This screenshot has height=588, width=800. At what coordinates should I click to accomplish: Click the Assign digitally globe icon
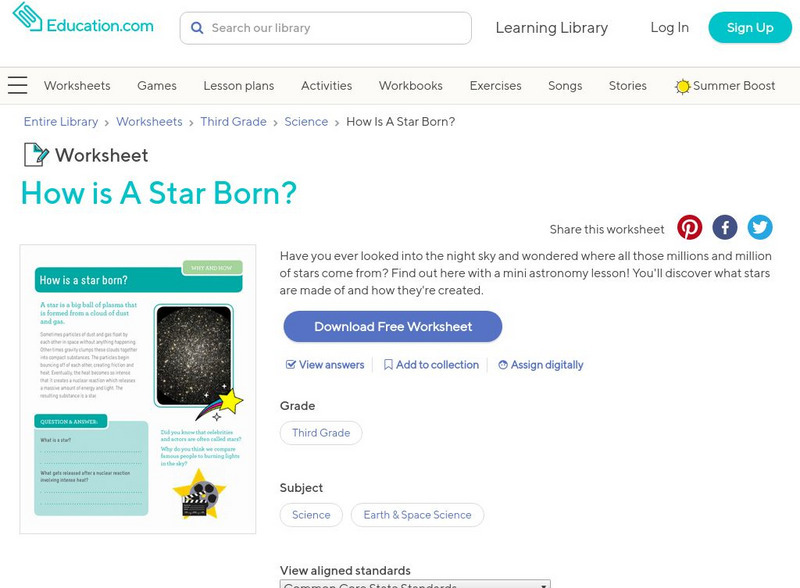click(502, 365)
